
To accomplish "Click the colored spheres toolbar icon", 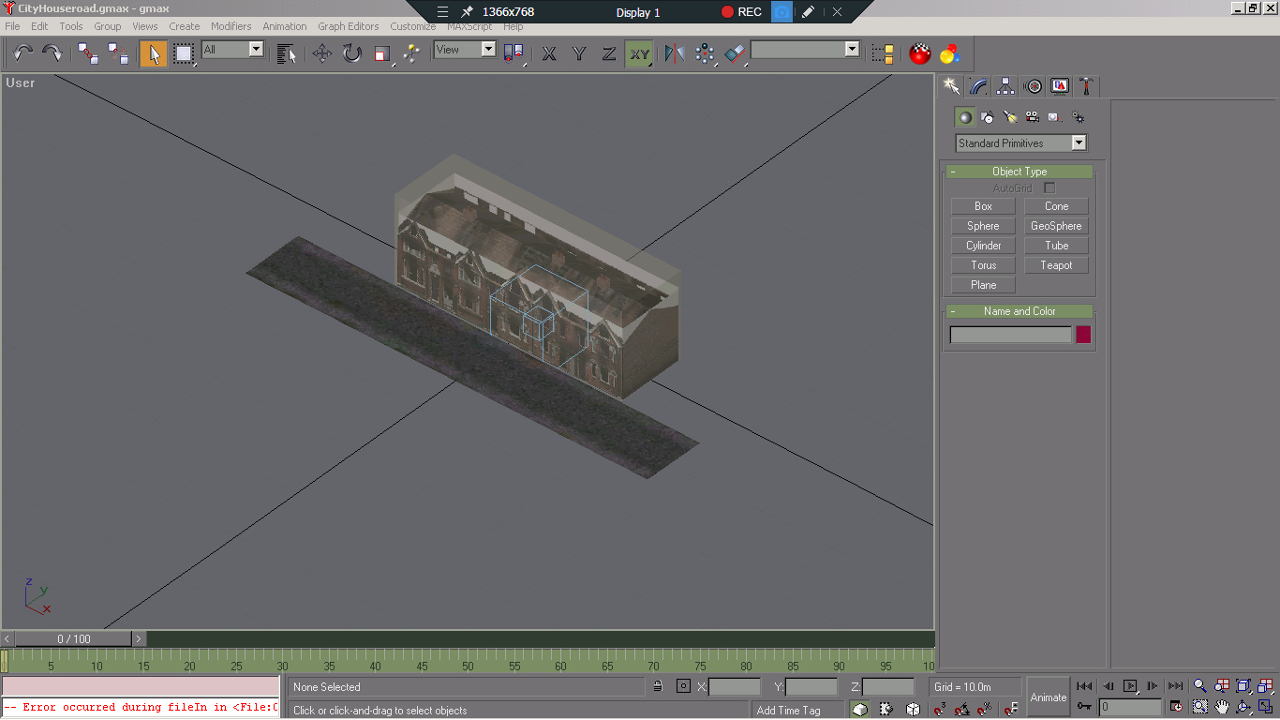I will pyautogui.click(x=949, y=54).
